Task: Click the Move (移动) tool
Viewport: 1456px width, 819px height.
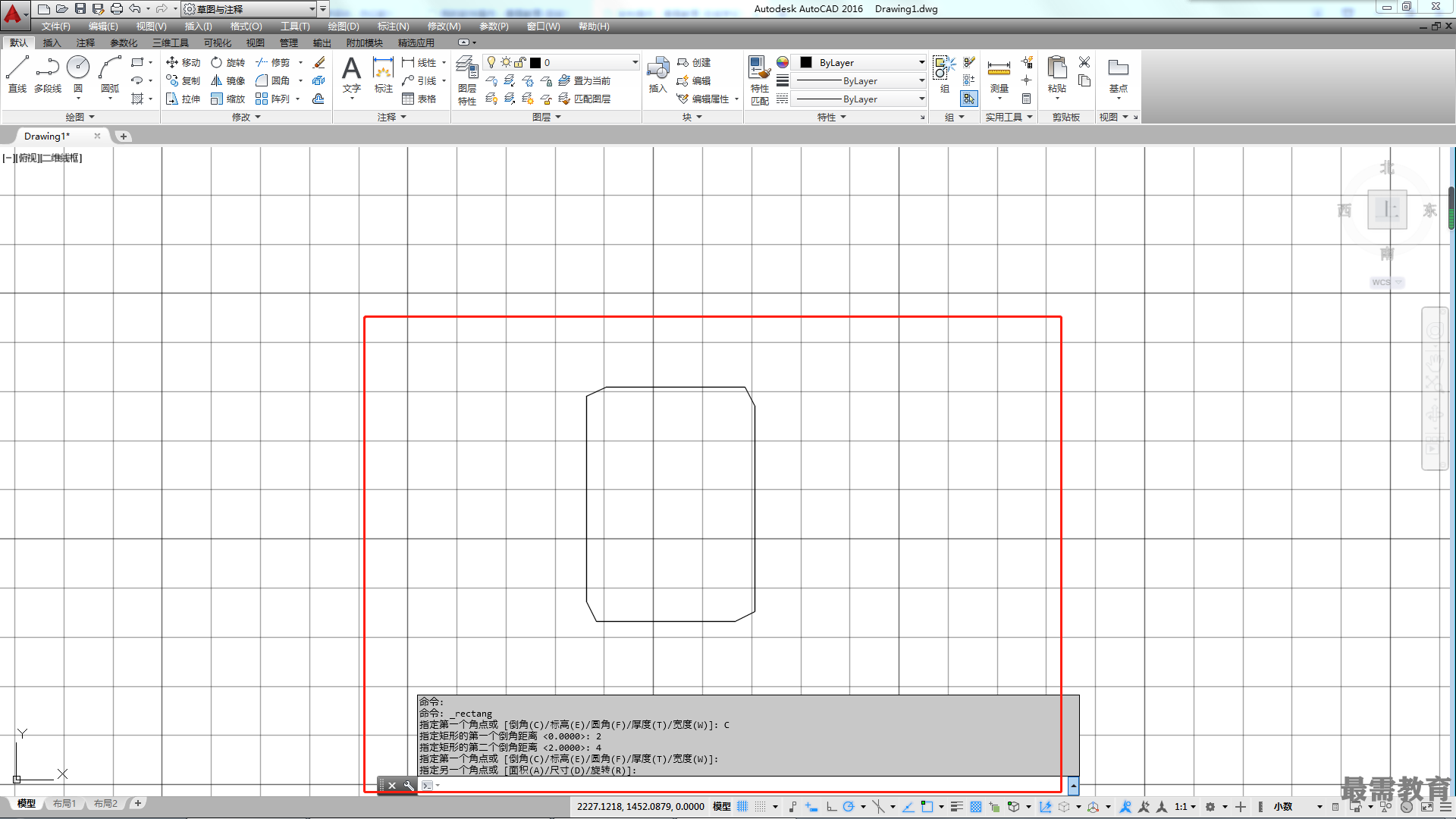Action: tap(183, 62)
